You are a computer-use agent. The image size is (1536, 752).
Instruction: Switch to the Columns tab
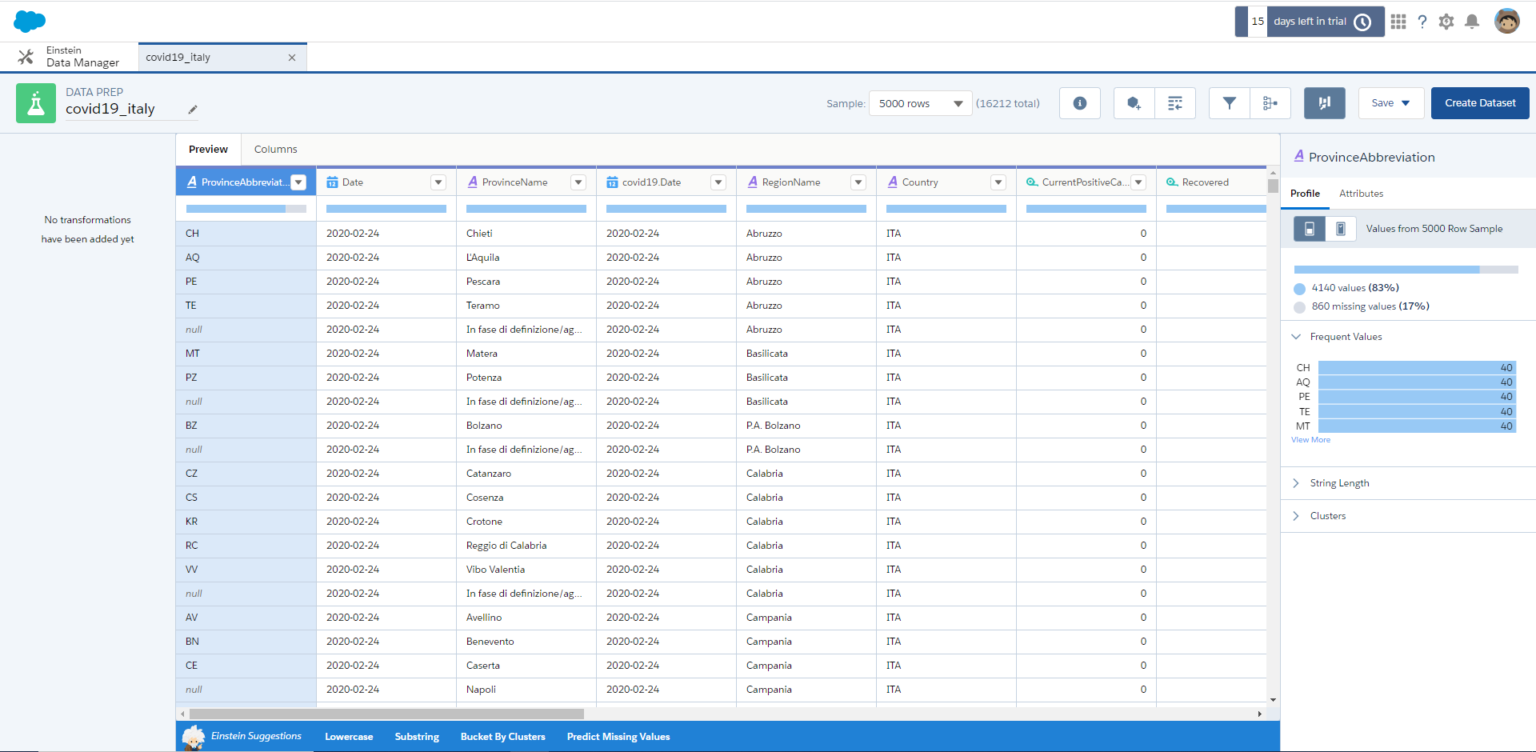[x=275, y=149]
